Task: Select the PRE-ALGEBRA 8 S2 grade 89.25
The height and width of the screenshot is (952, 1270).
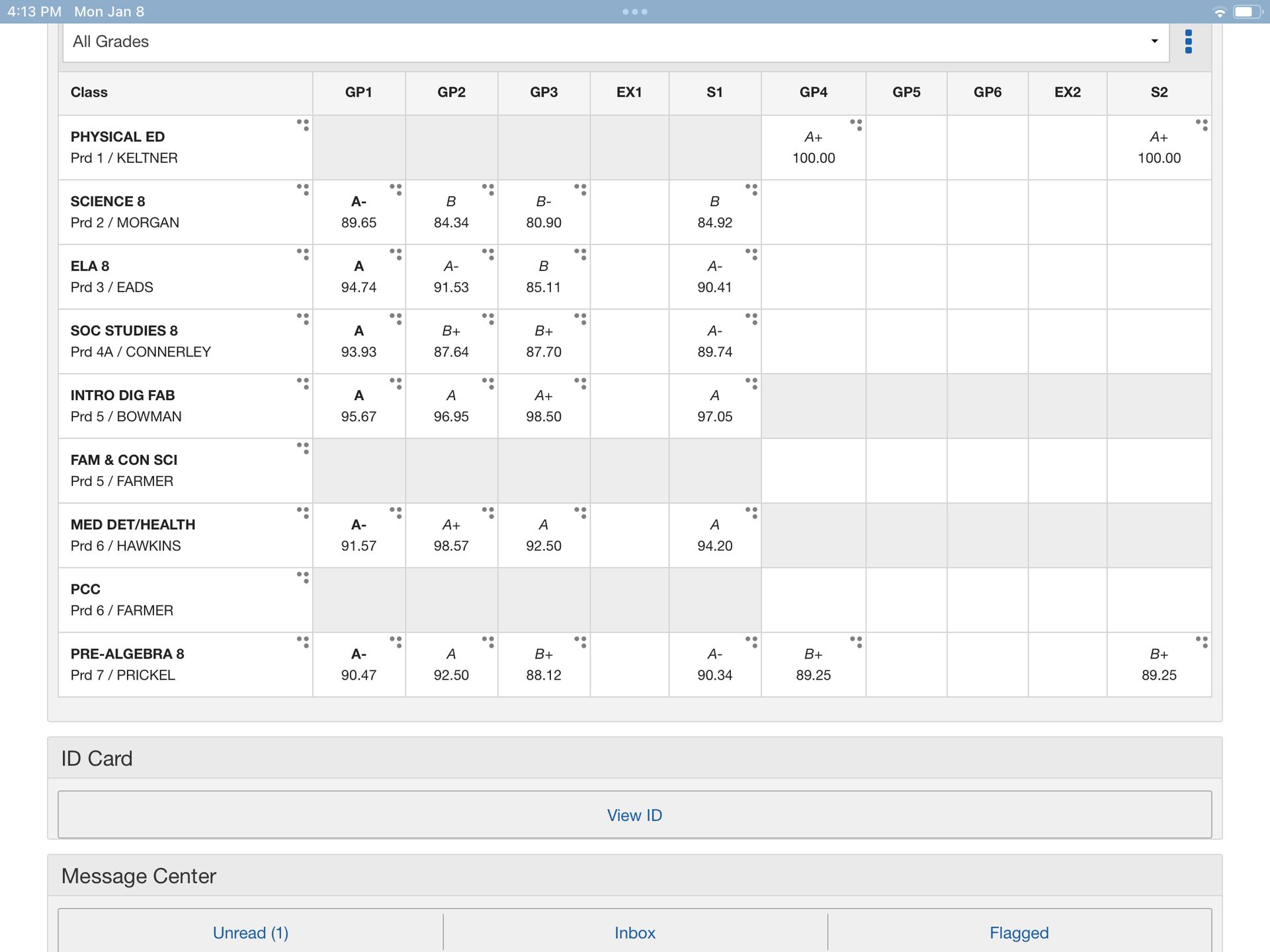Action: tap(1159, 674)
